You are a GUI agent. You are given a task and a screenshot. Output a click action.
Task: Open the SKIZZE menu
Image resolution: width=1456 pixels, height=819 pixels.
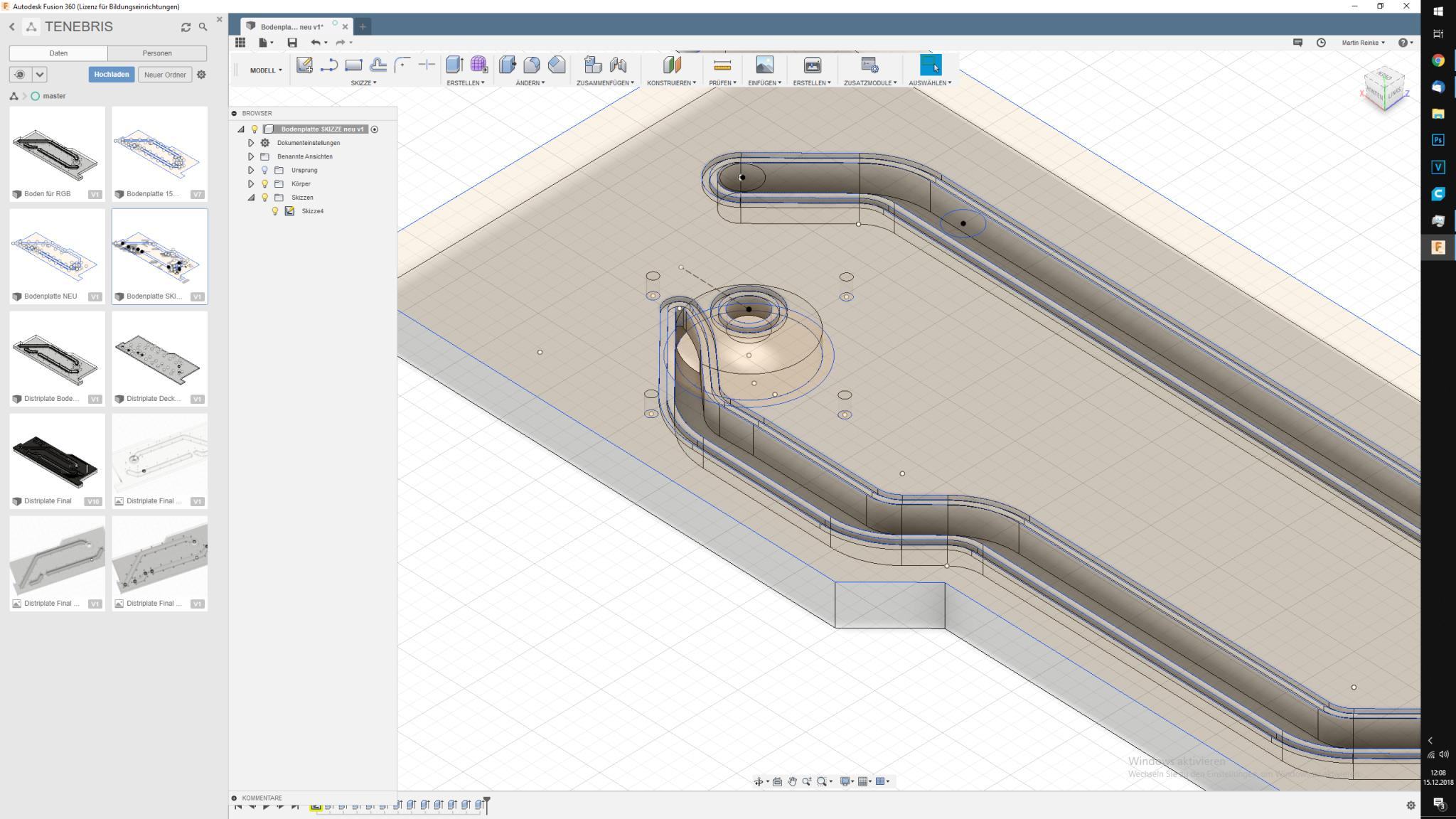point(363,83)
